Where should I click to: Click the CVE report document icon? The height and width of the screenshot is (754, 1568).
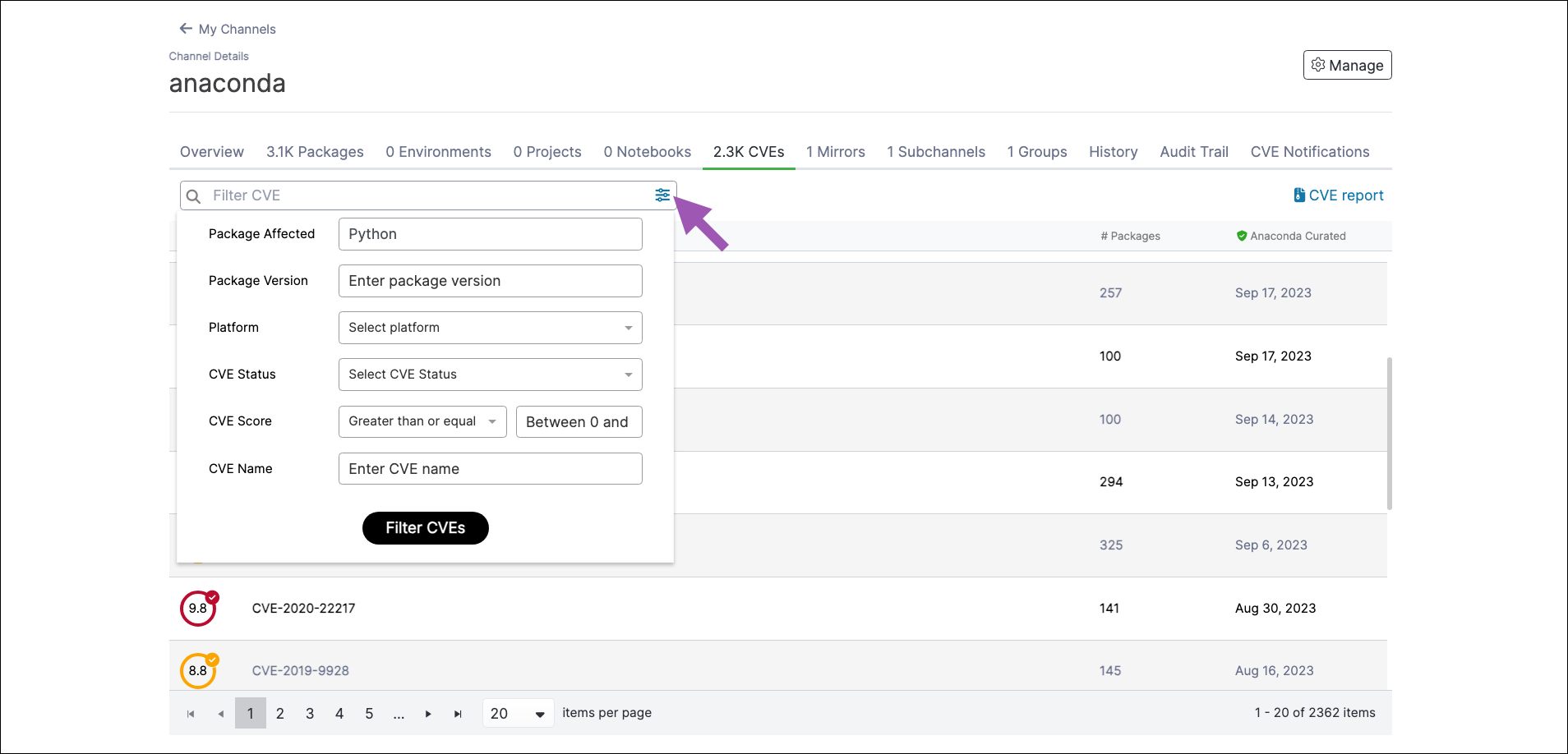point(1299,195)
